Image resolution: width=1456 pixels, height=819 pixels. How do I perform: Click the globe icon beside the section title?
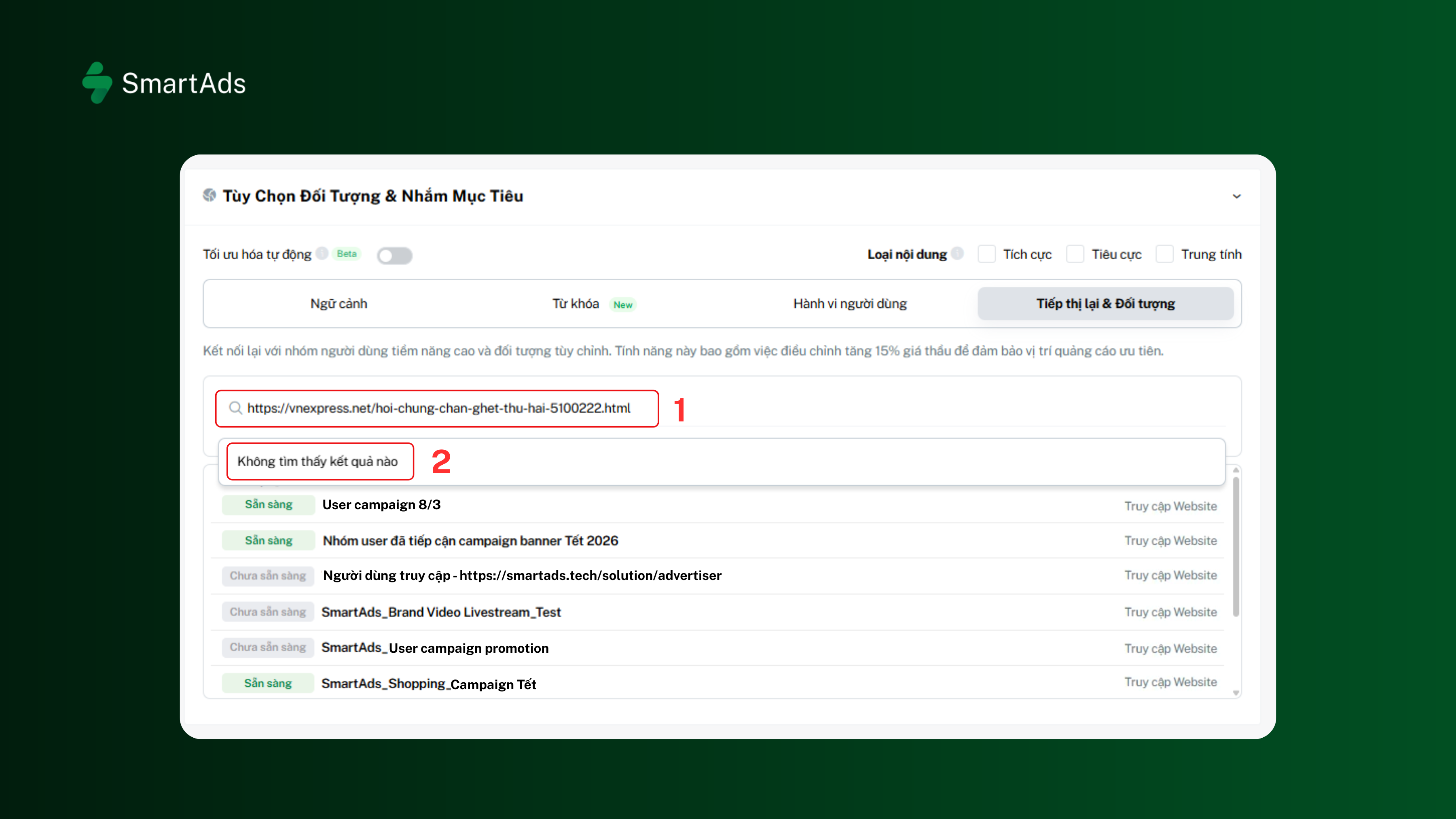(x=210, y=195)
